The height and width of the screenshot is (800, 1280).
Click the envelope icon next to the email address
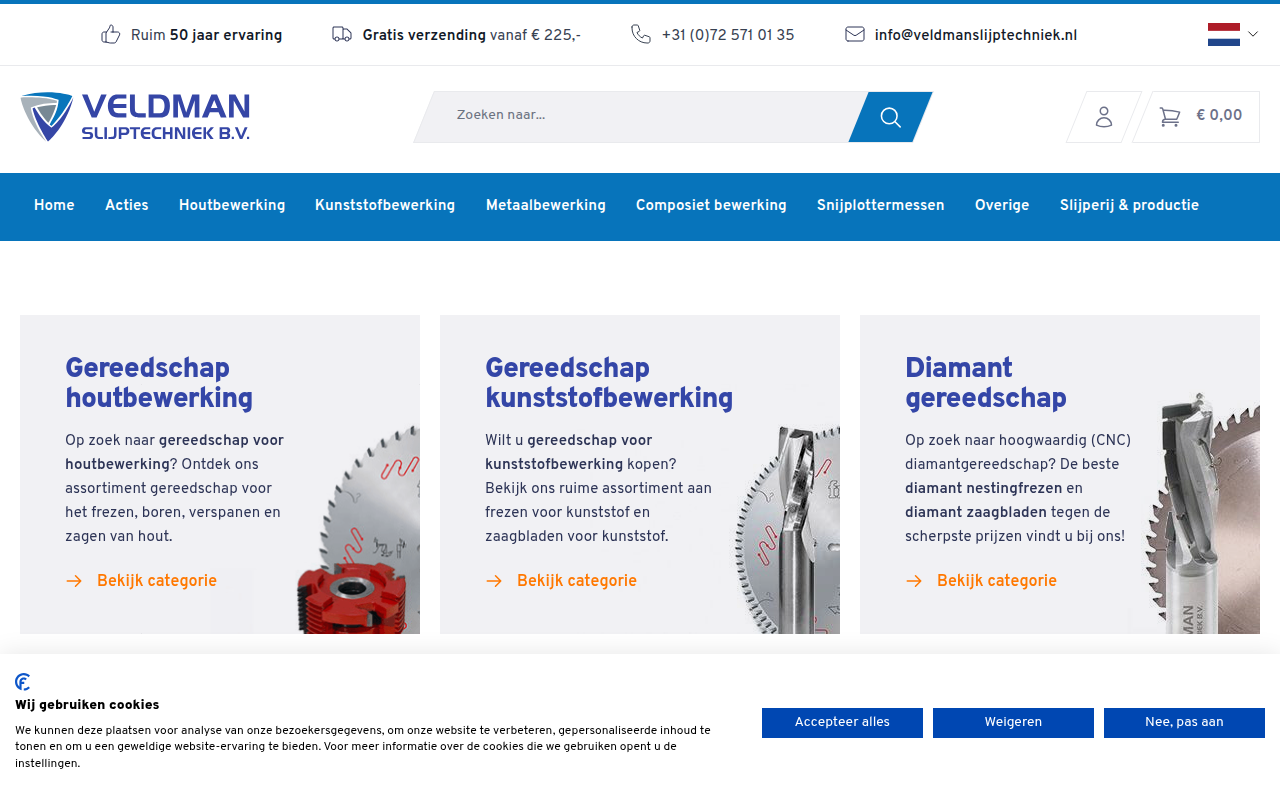coord(855,35)
